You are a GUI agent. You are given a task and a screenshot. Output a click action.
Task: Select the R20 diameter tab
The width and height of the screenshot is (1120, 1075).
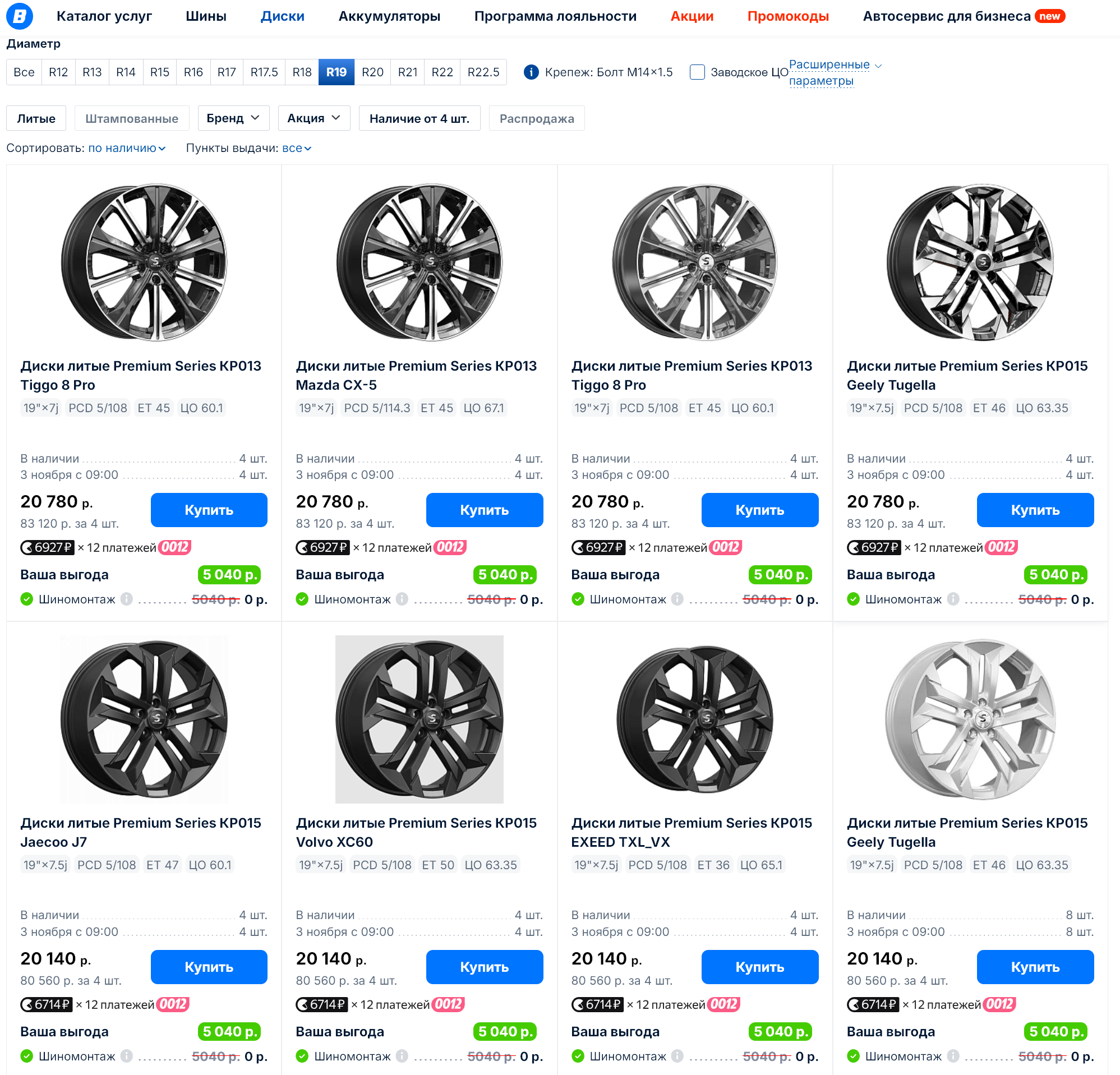tap(372, 72)
